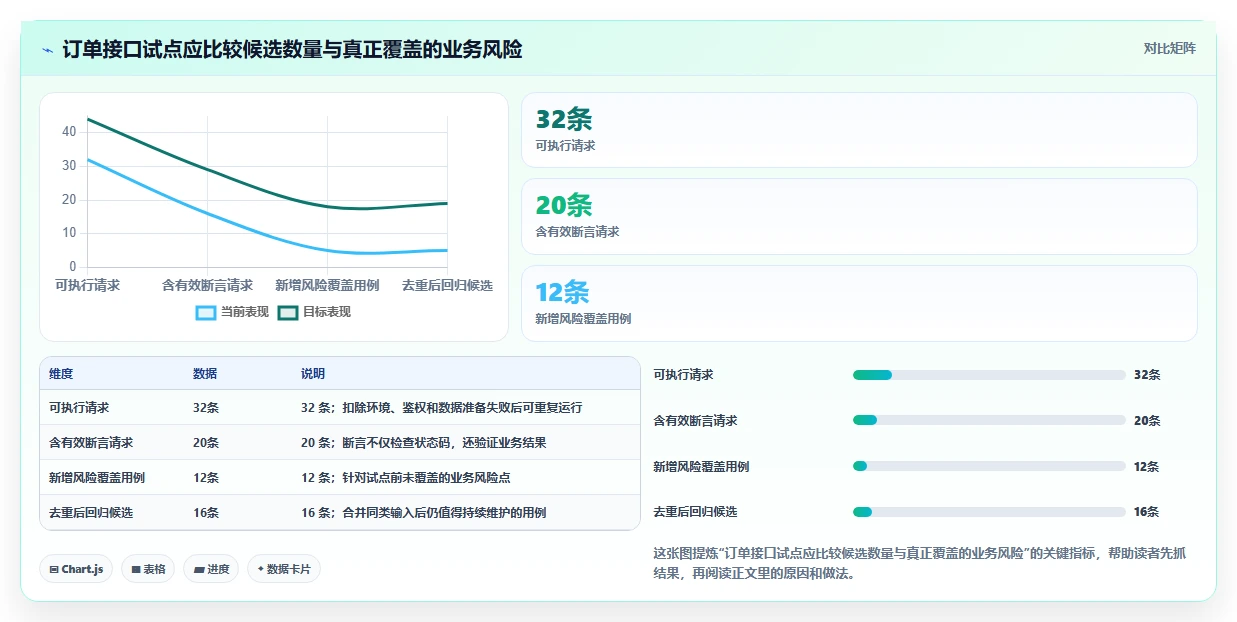
Task: Click chart x-axis label 去重后回归候选
Action: click(447, 285)
